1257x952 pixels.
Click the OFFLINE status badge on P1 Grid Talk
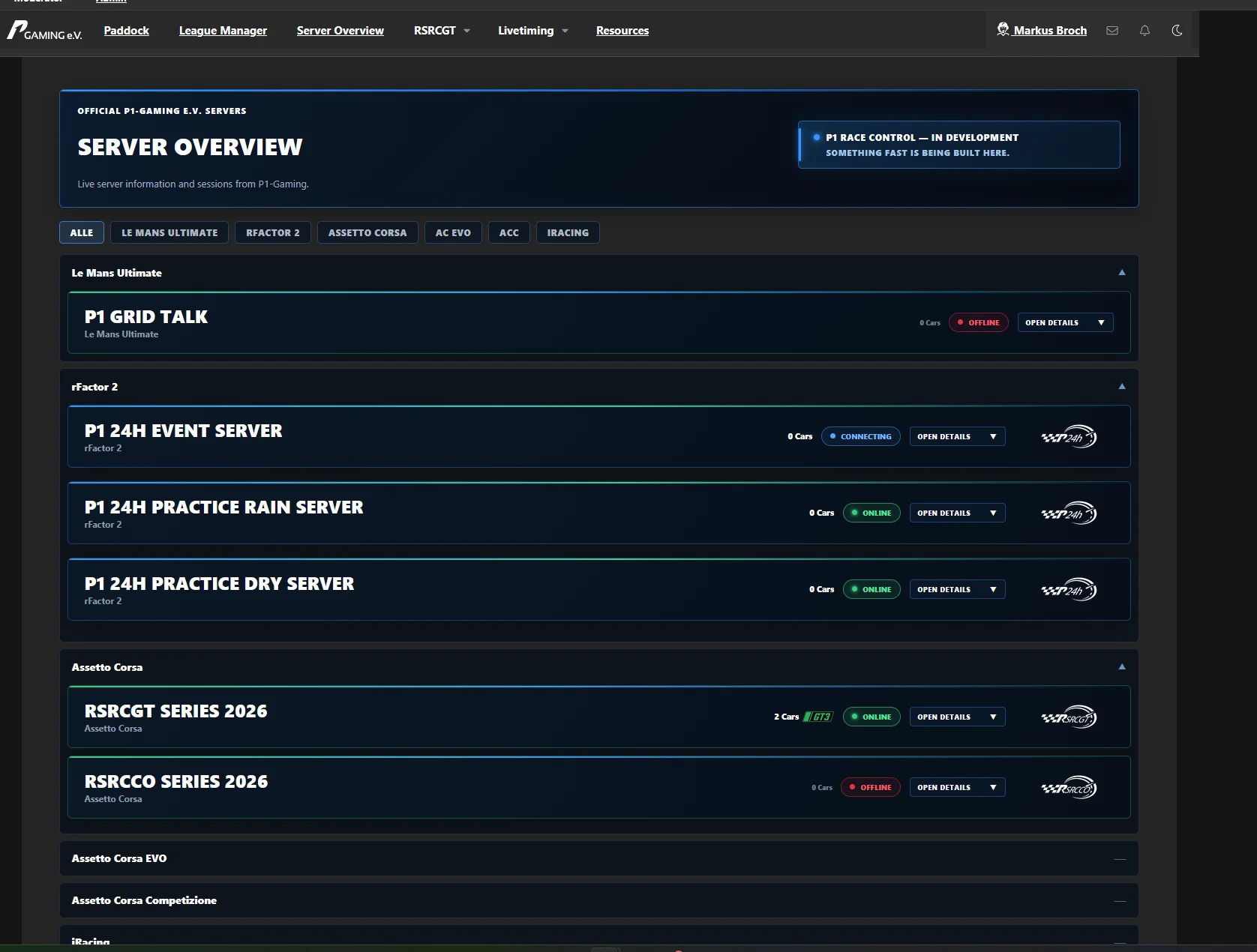(x=979, y=322)
